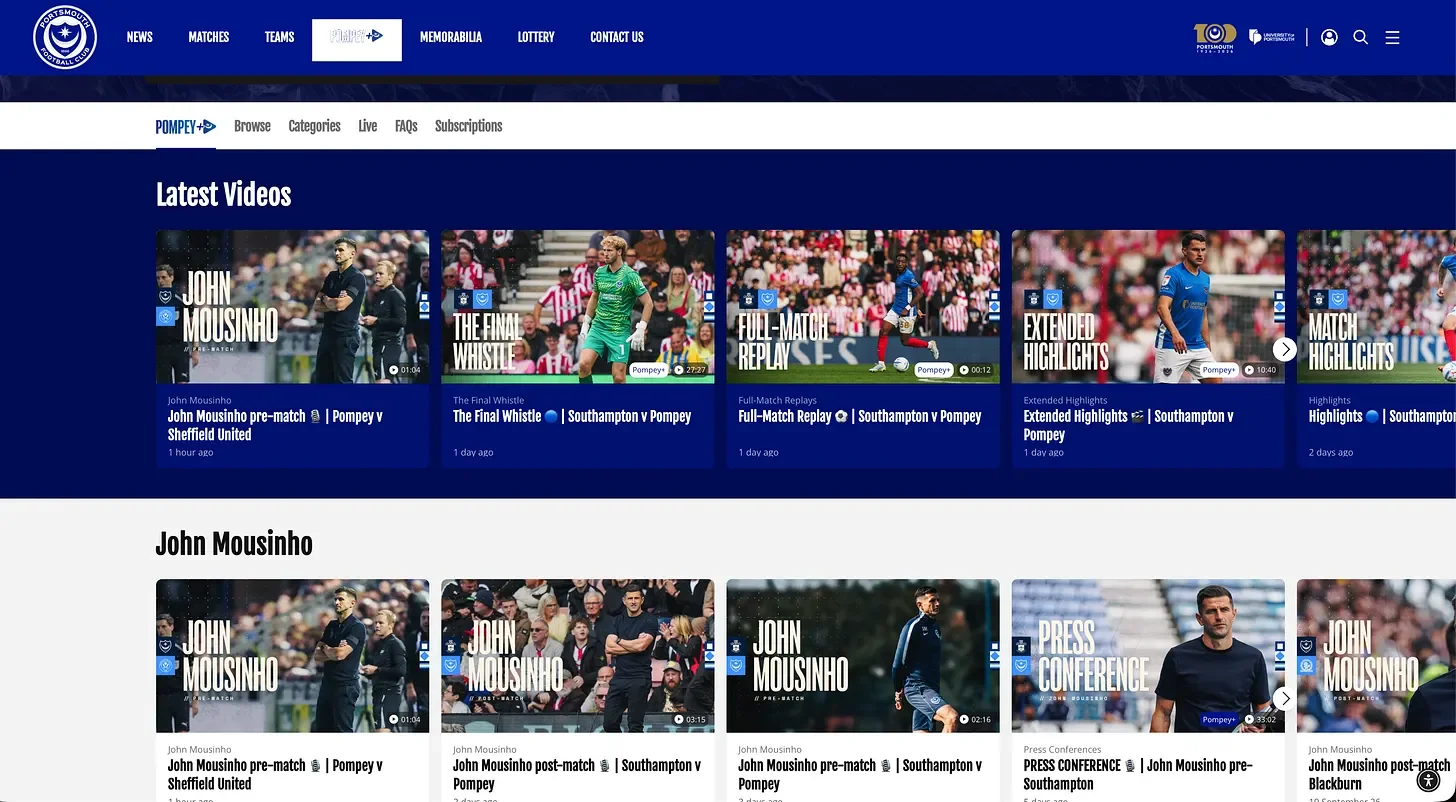Open the Lottery menu item
This screenshot has width=1456, height=802.
[536, 37]
